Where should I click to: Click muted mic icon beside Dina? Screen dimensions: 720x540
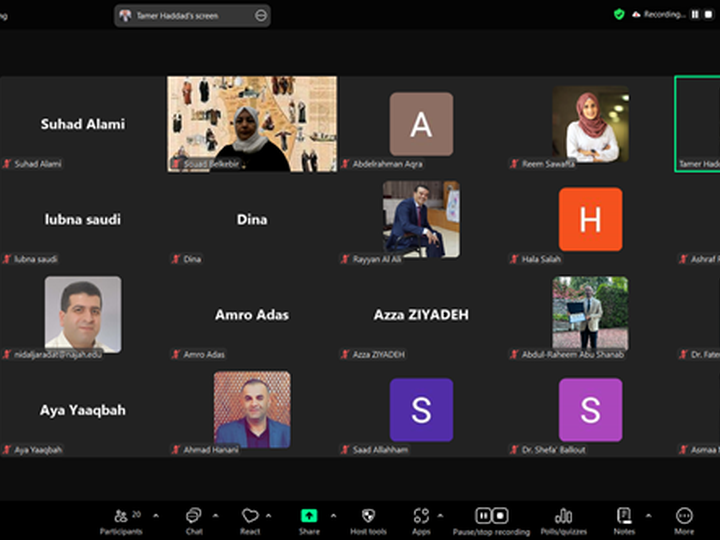176,259
